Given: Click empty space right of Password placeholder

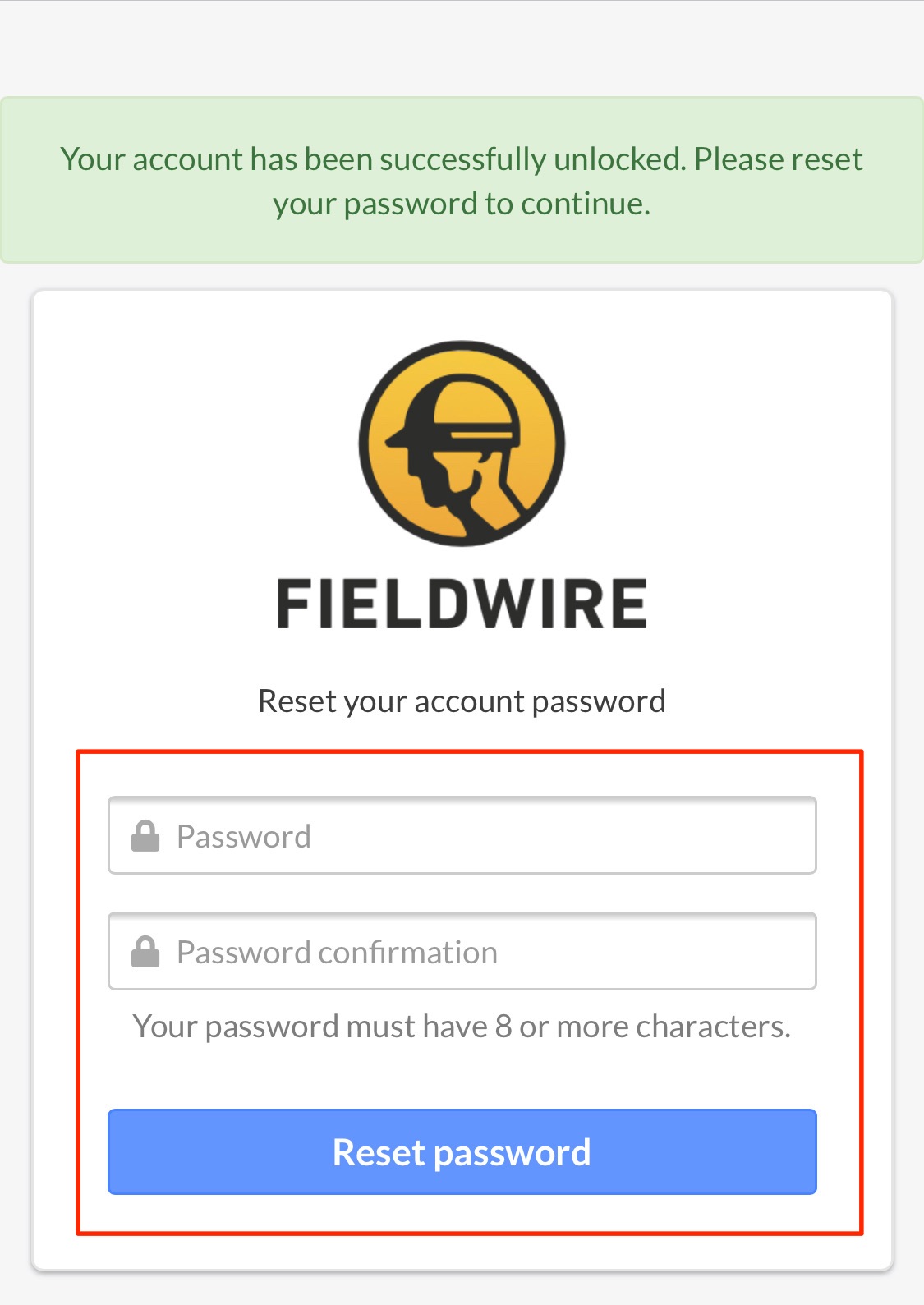Looking at the screenshot, I should [575, 836].
